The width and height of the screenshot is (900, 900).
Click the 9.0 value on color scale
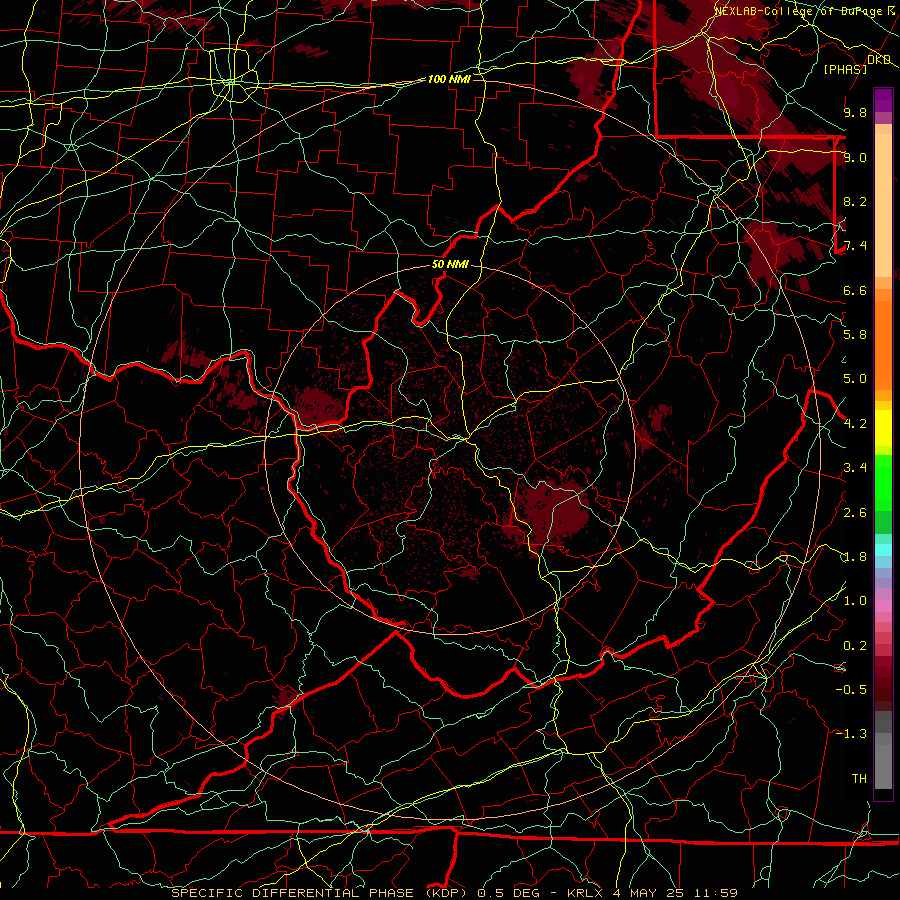pyautogui.click(x=855, y=157)
